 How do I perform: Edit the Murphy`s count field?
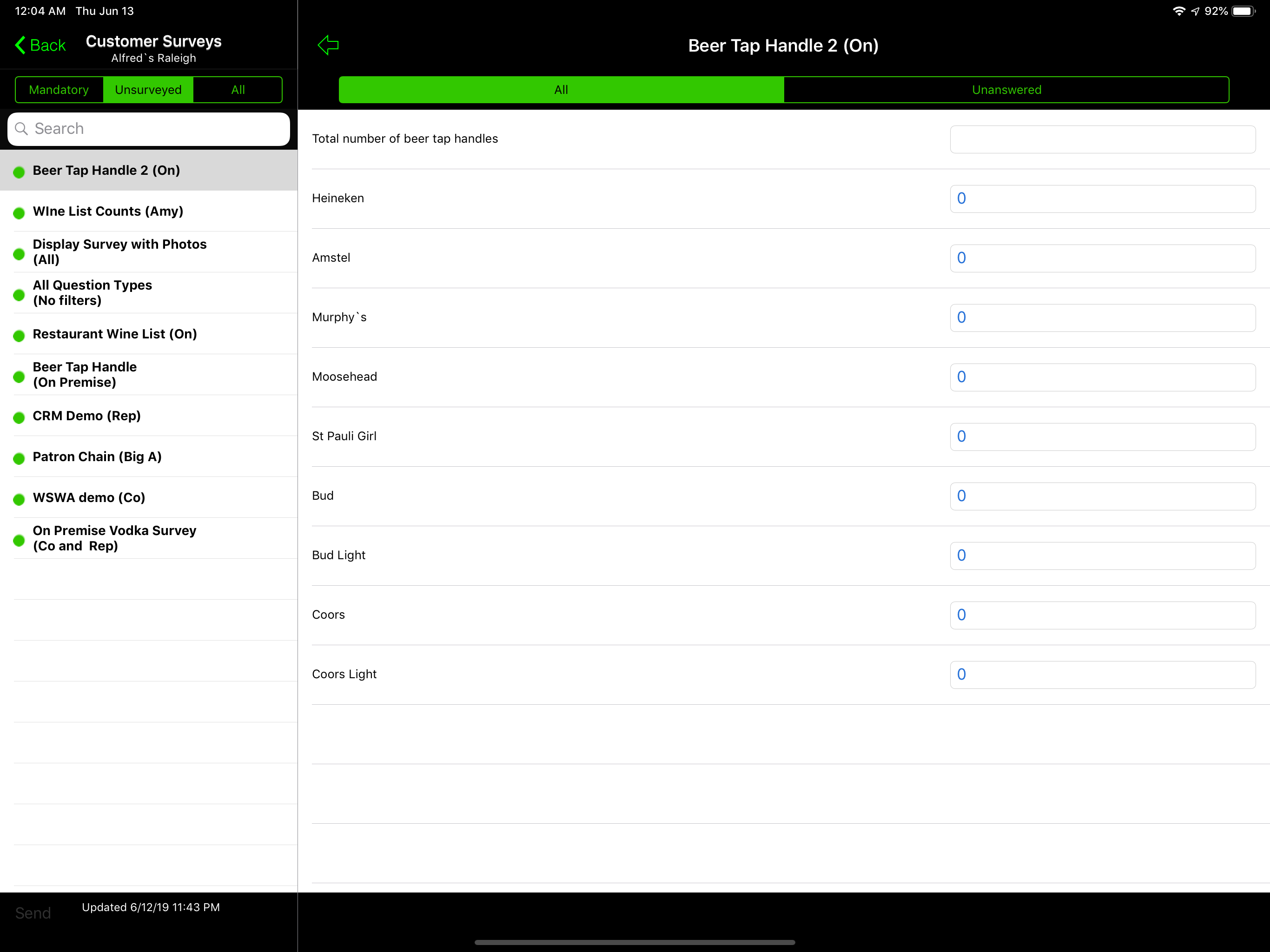[x=1102, y=317]
